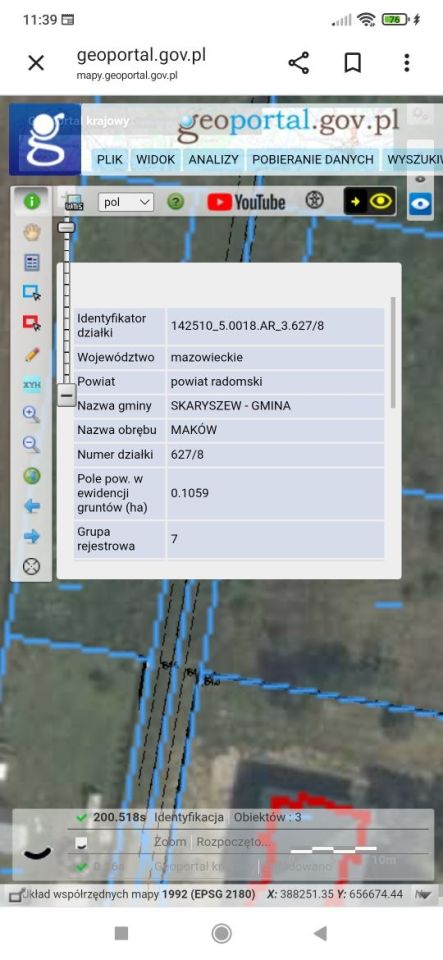Activate the green info identification tool

coord(32,201)
